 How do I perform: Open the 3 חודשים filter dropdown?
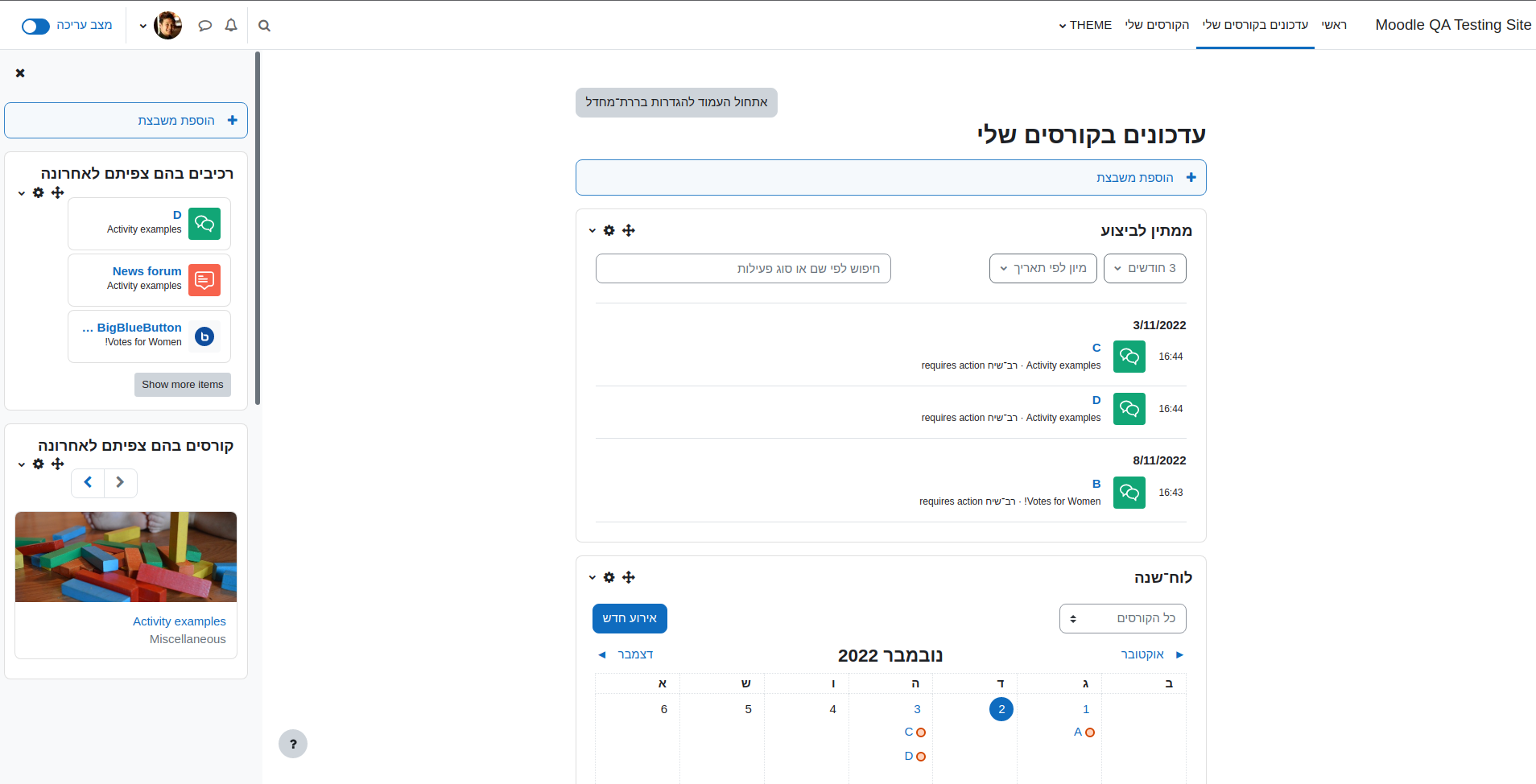[1145, 268]
